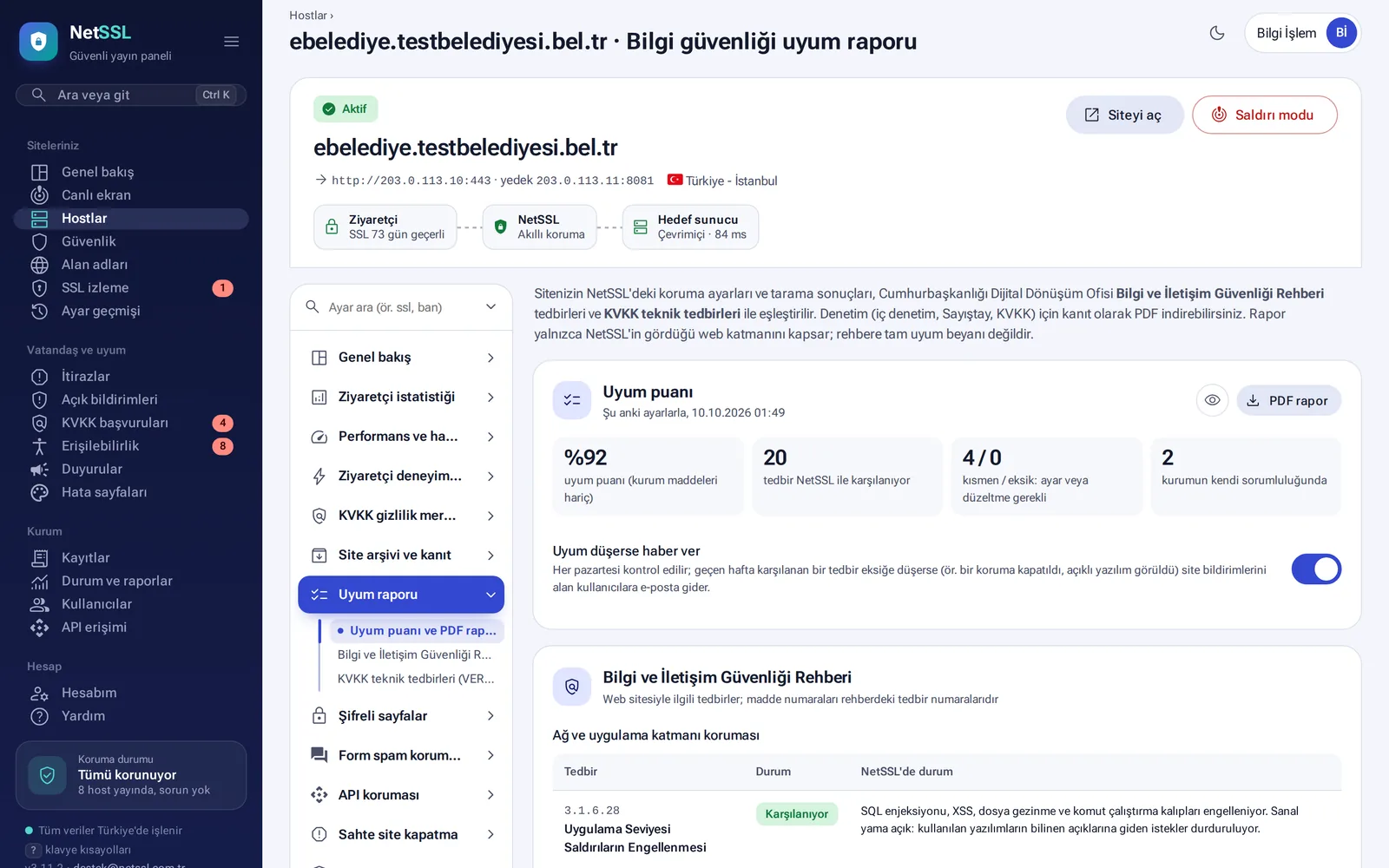This screenshot has width=1389, height=868.
Task: Open API erişimi in the sidebar
Action: pyautogui.click(x=131, y=627)
